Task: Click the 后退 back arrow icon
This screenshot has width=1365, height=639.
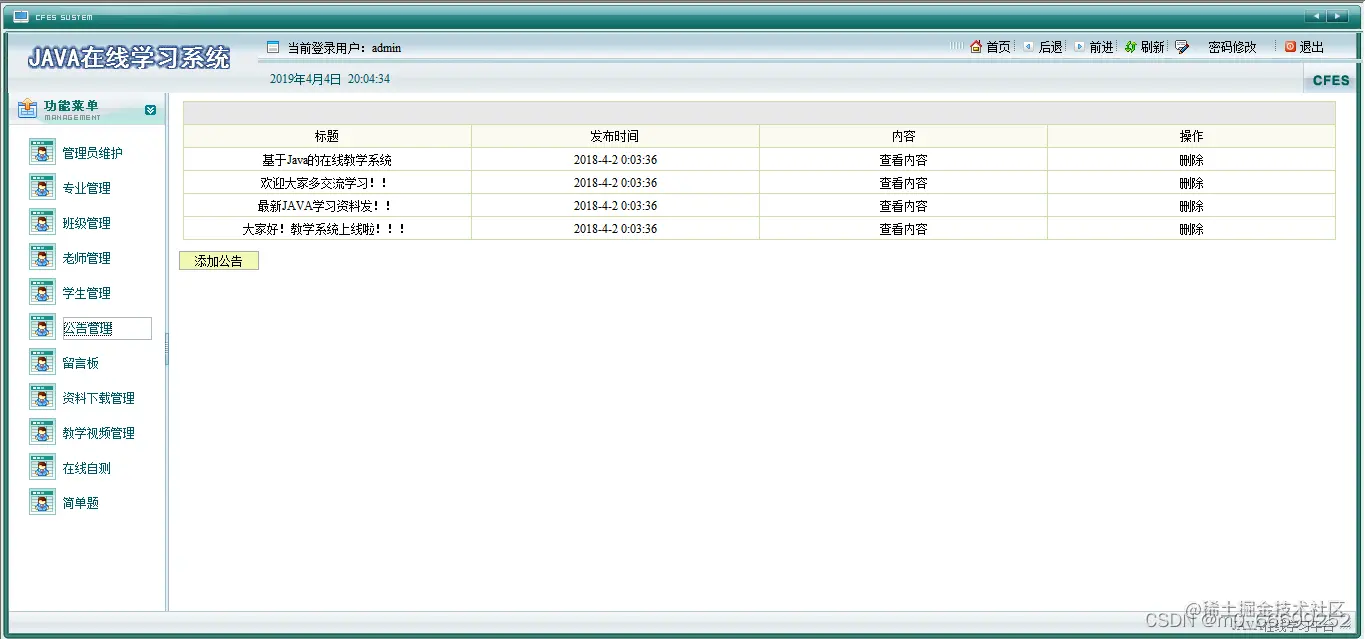Action: click(1028, 46)
